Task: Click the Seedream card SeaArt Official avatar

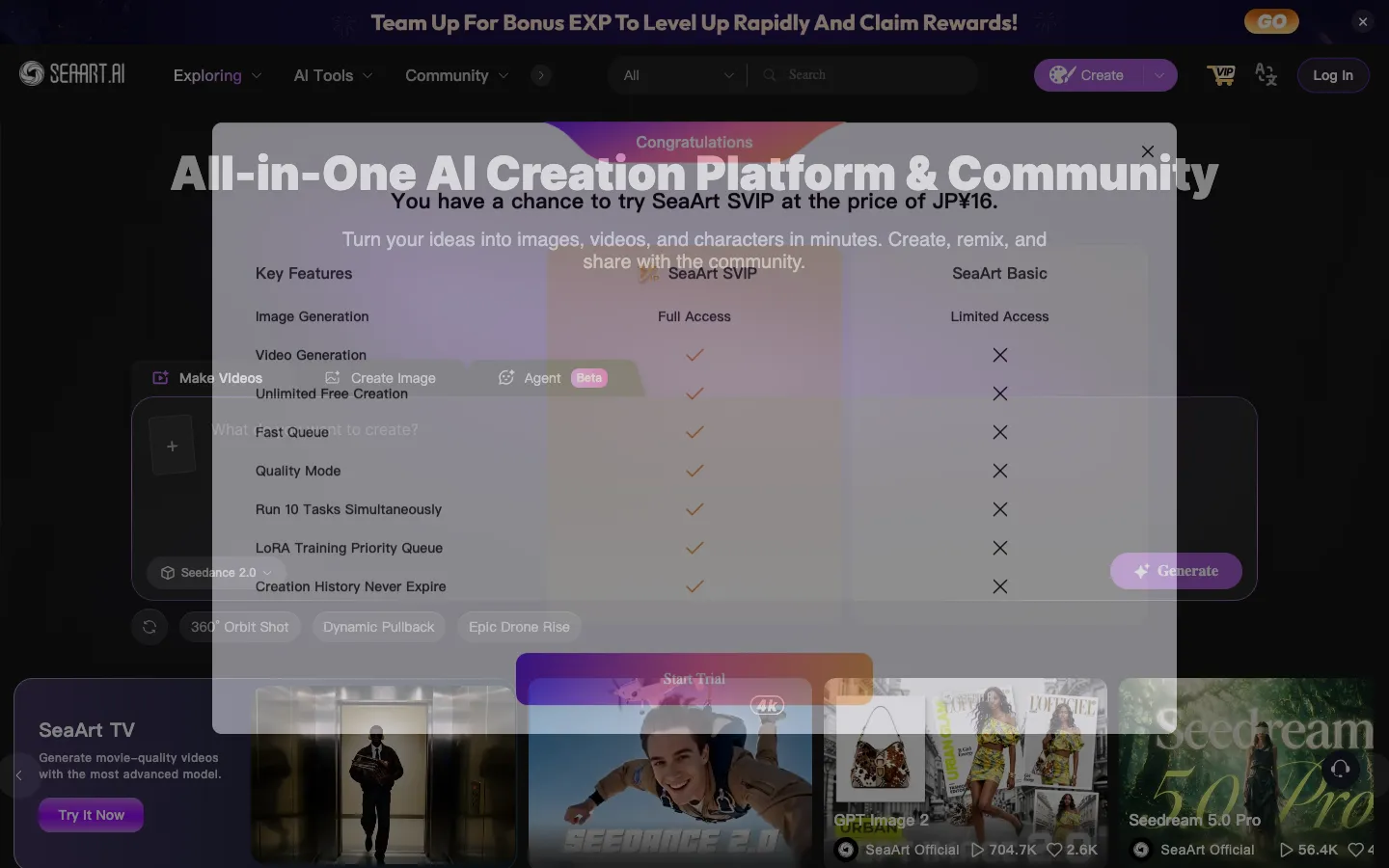Action: click(1141, 850)
